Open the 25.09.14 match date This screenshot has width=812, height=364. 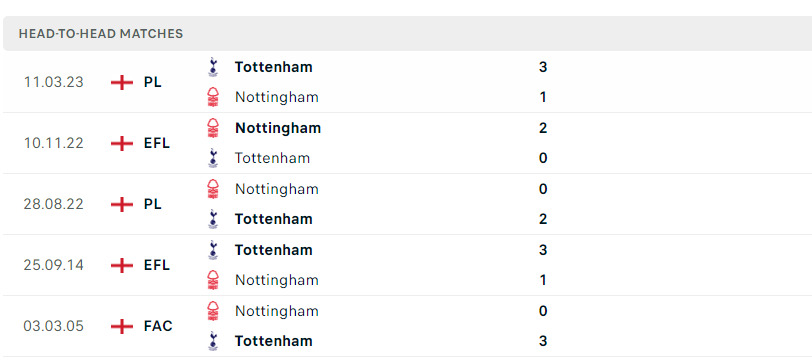tap(53, 265)
